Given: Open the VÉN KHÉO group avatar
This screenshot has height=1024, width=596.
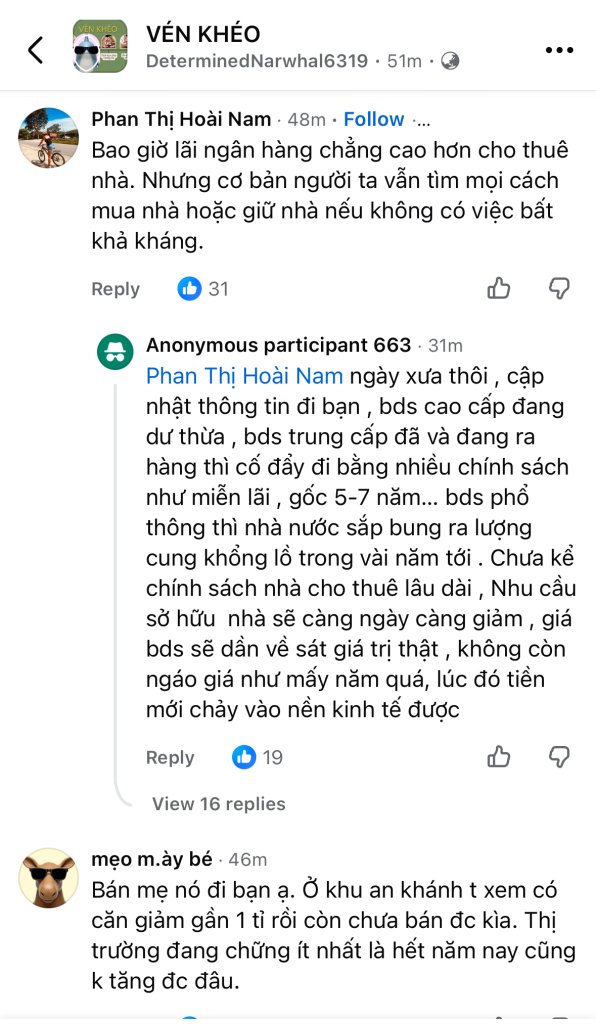Looking at the screenshot, I should [x=100, y=46].
